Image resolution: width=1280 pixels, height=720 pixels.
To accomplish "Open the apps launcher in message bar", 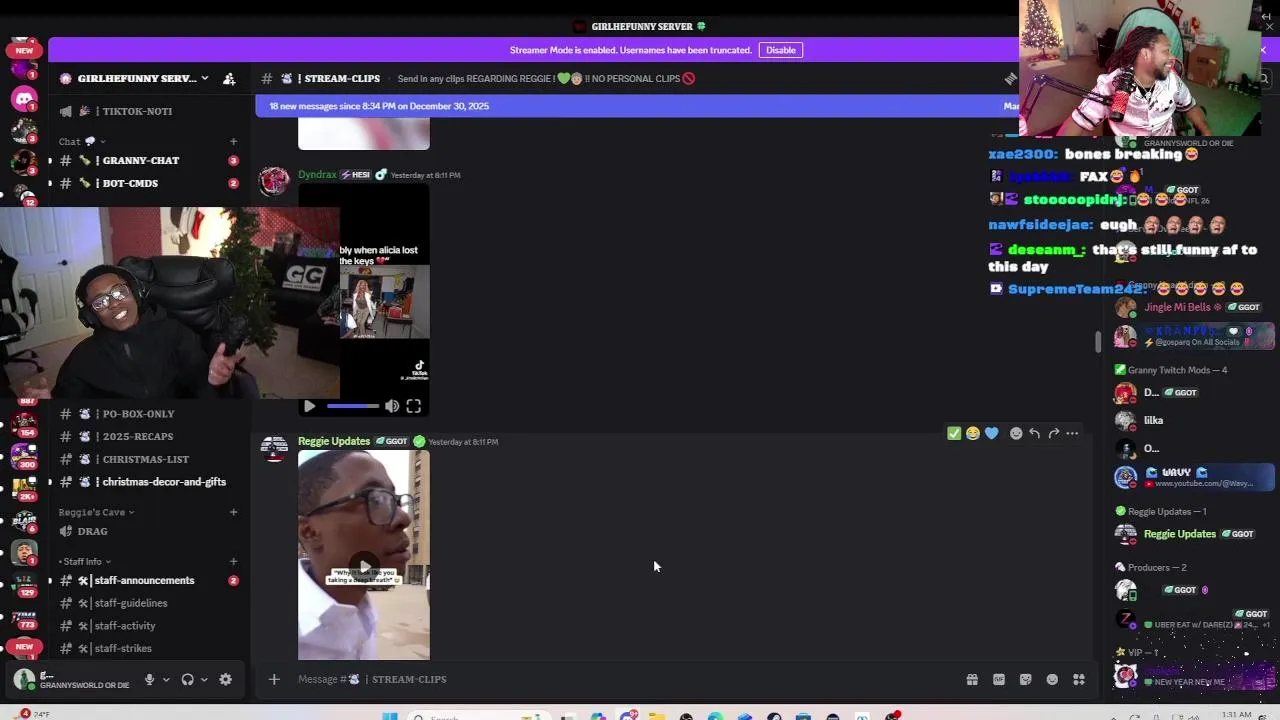I will [1079, 679].
